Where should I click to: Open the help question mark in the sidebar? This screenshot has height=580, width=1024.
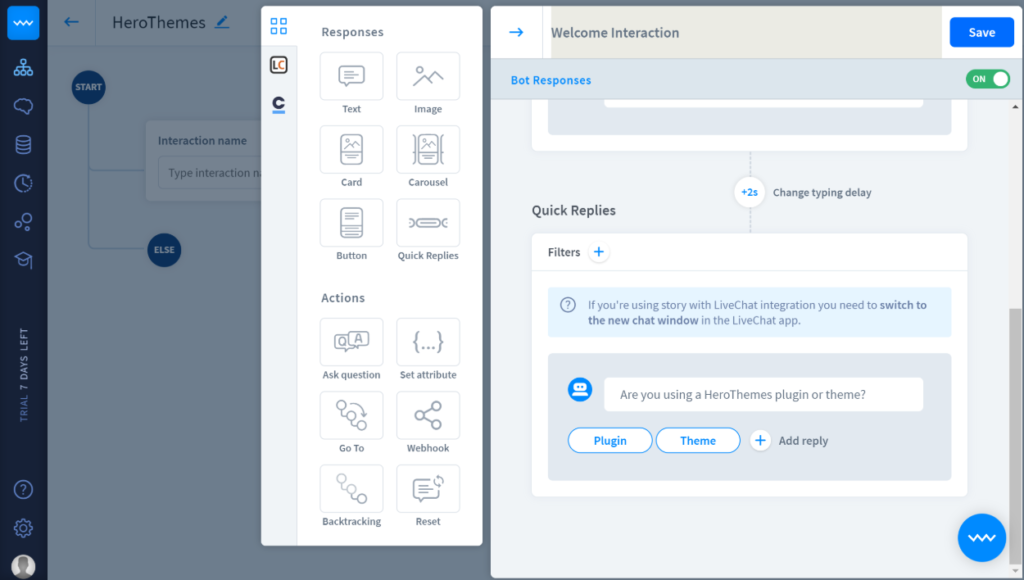[22, 490]
